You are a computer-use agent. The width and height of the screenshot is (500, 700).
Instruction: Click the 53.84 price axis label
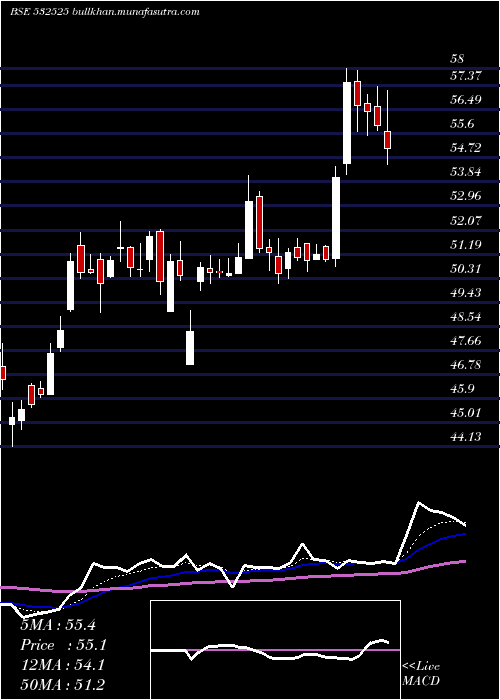[x=466, y=172]
